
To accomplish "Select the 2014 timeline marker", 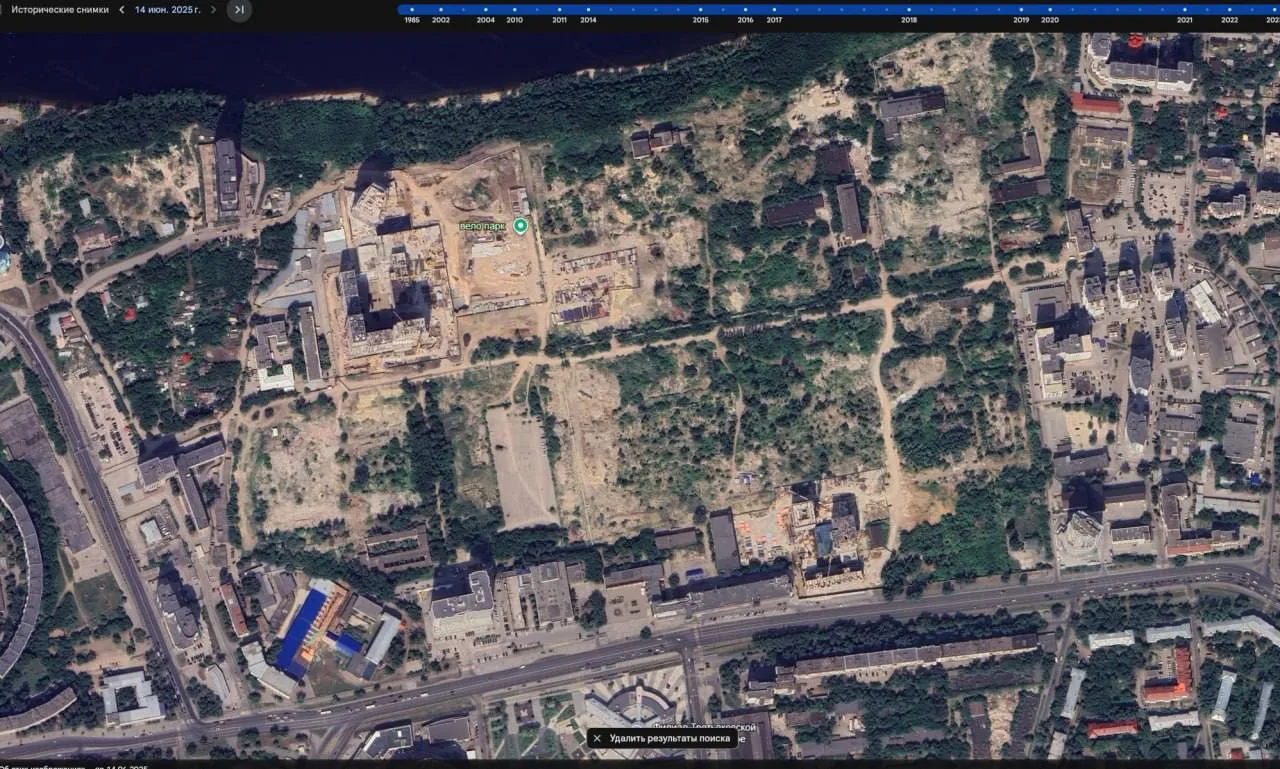I will point(588,10).
